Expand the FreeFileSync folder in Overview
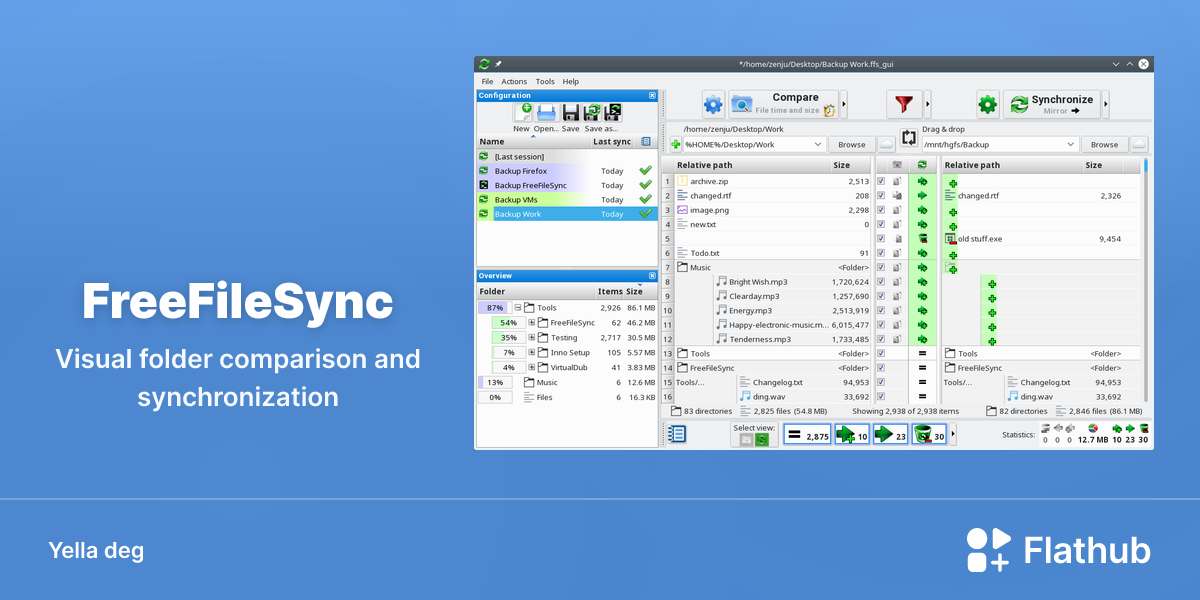1200x600 pixels. coord(532,323)
